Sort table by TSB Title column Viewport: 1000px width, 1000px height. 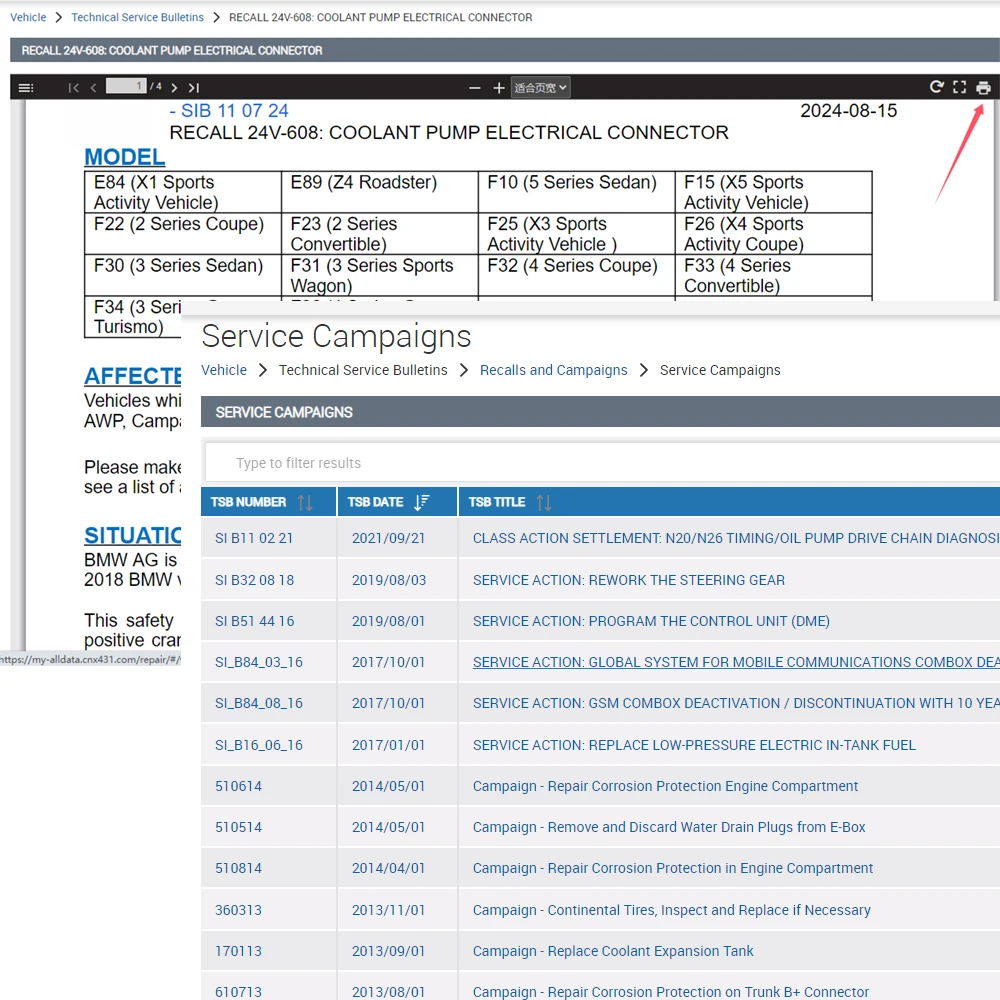point(544,502)
